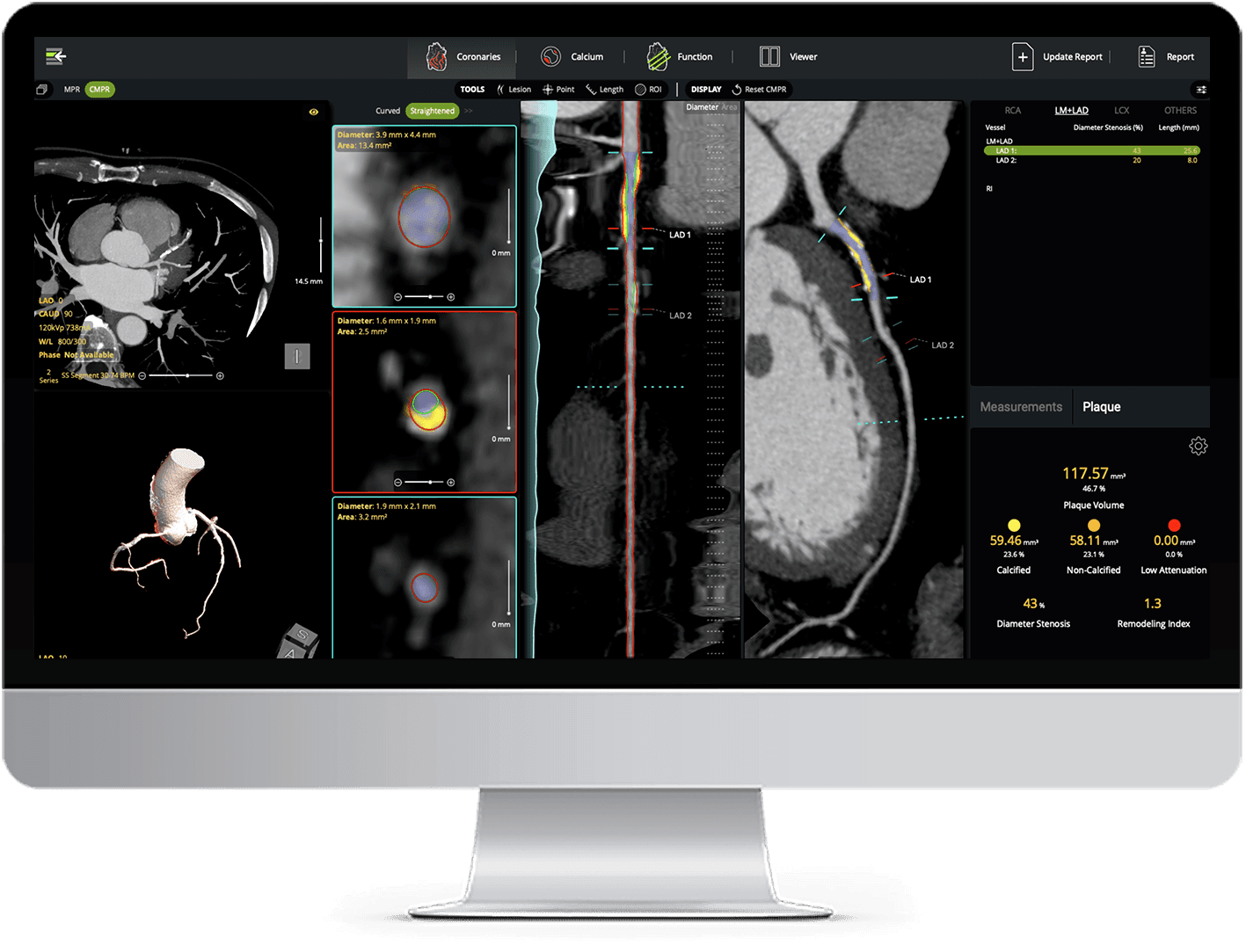The width and height of the screenshot is (1246, 952).
Task: Switch view mode to CMPR
Action: (x=99, y=89)
